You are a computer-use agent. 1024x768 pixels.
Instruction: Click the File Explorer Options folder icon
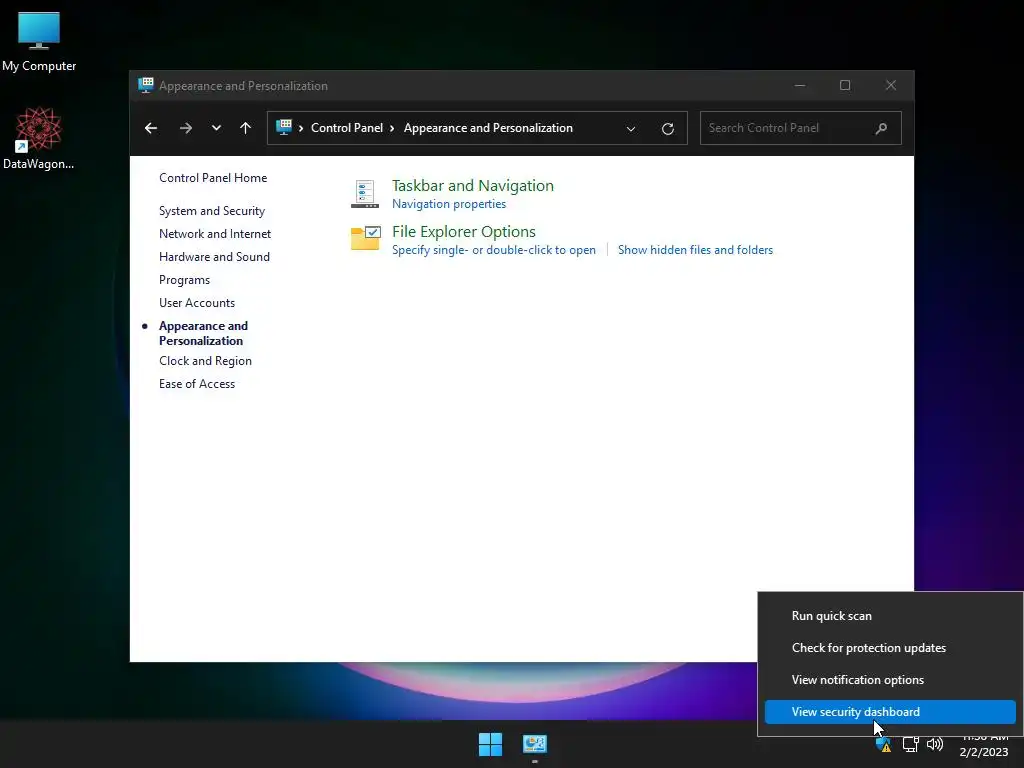coord(365,238)
